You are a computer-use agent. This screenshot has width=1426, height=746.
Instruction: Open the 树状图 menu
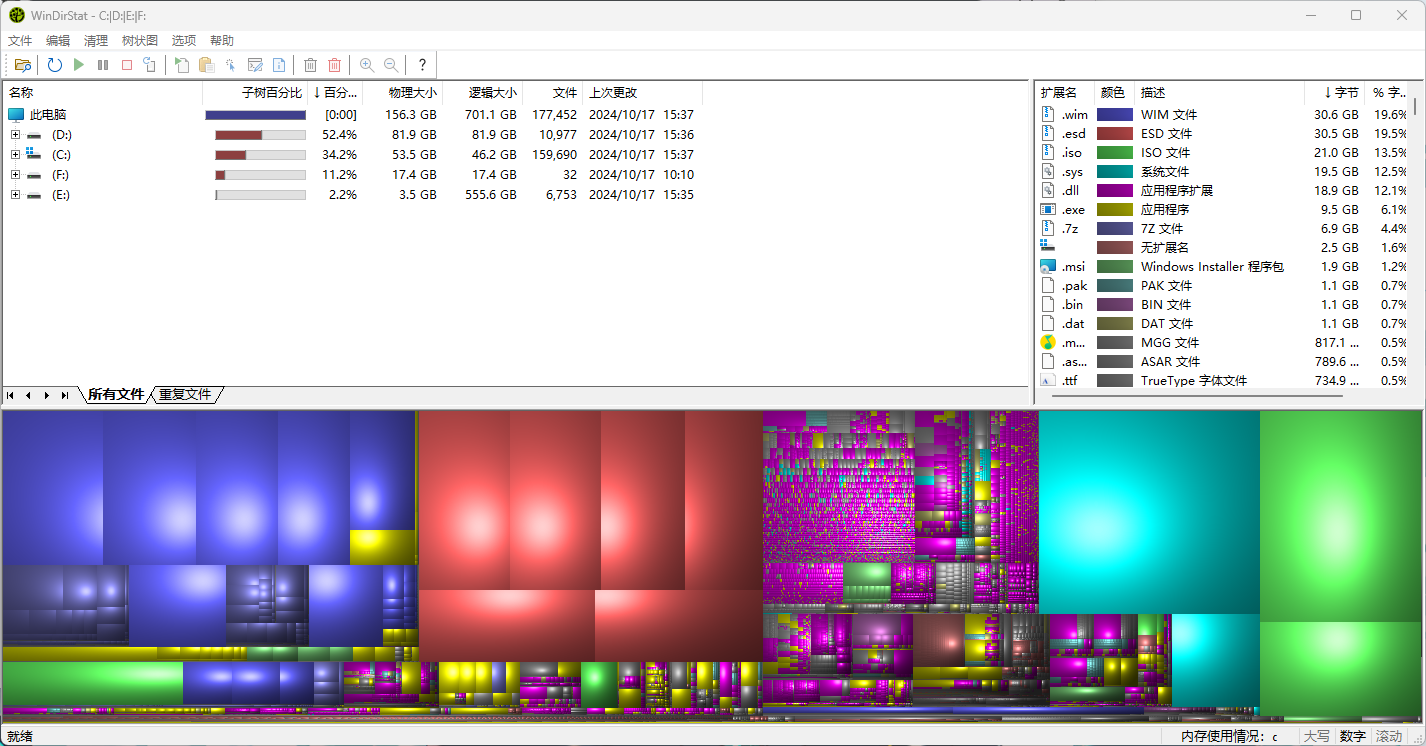[139, 40]
